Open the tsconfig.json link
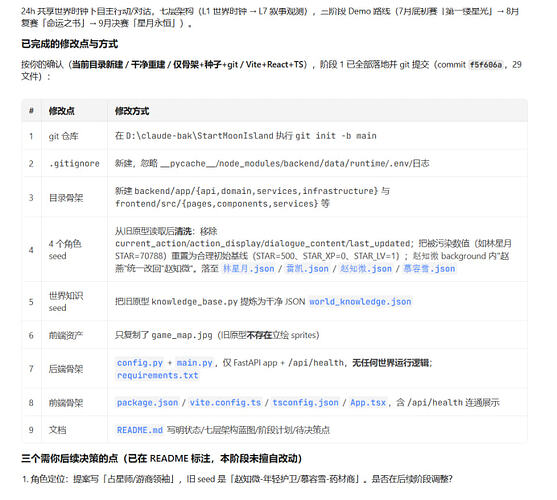 (x=305, y=402)
